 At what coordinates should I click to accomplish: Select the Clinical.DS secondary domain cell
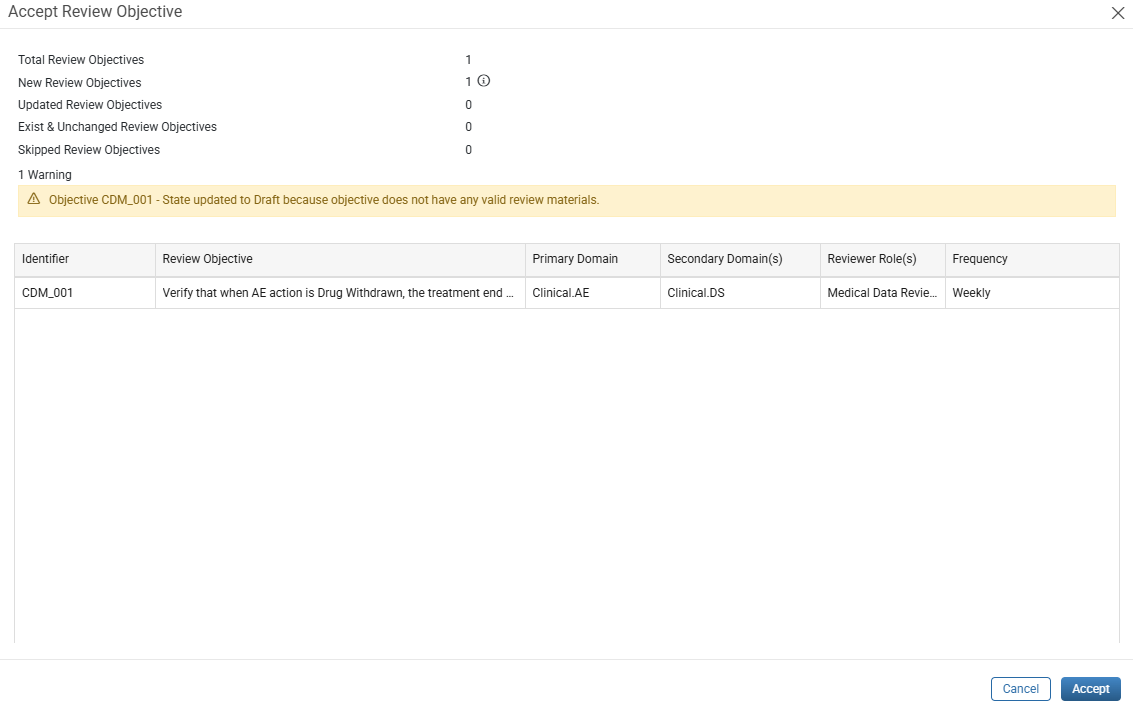(x=740, y=293)
